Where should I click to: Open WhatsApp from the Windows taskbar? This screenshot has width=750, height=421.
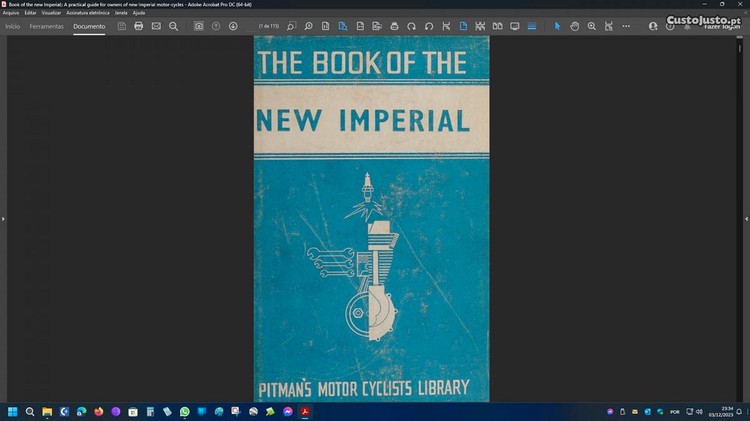(185, 411)
